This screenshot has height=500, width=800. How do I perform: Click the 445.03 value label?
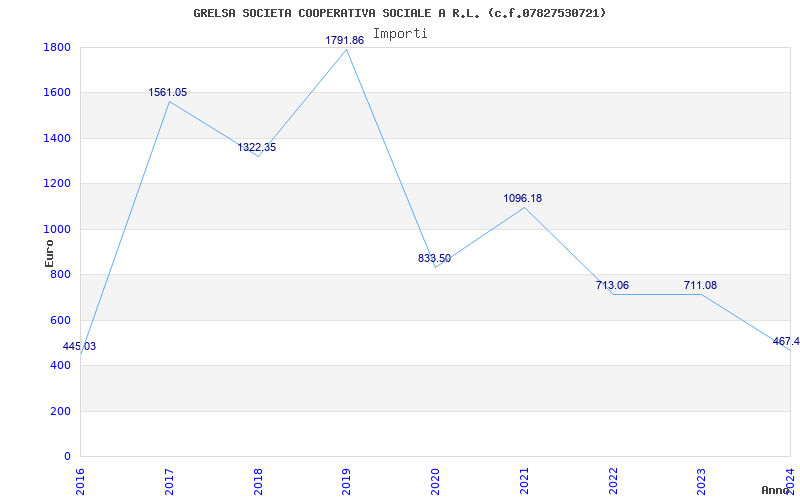tap(79, 346)
